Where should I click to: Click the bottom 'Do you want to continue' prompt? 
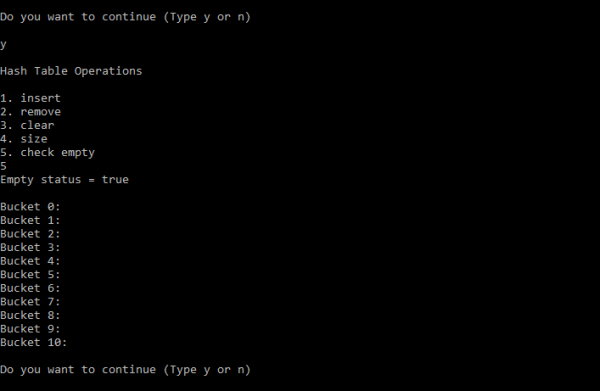126,370
